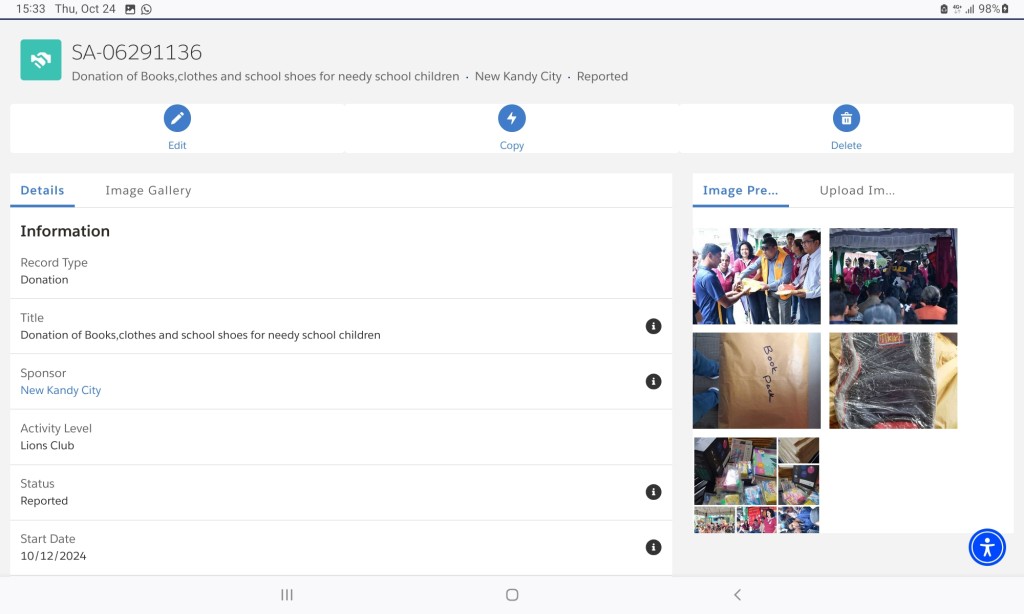Open the accessibility options button
1024x614 pixels.
[987, 547]
